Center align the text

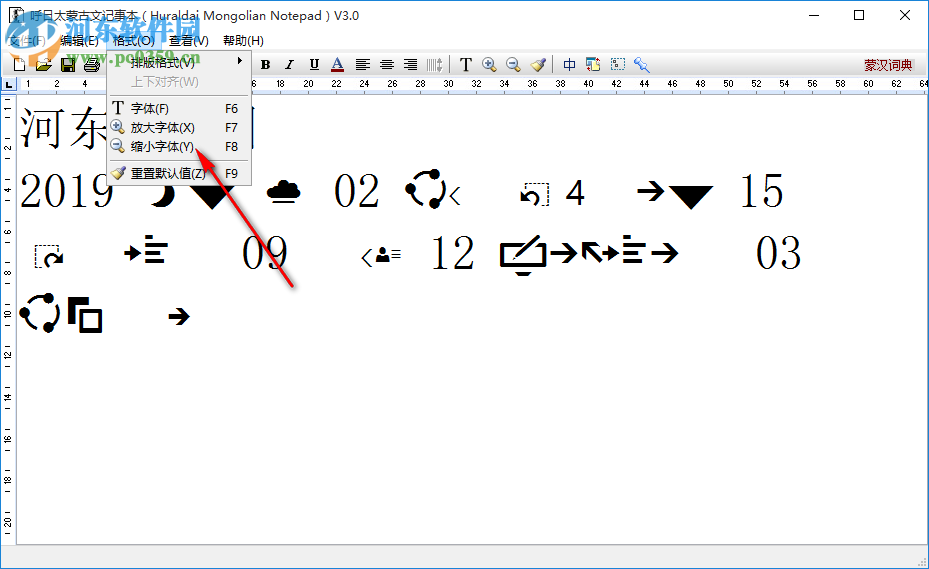387,65
